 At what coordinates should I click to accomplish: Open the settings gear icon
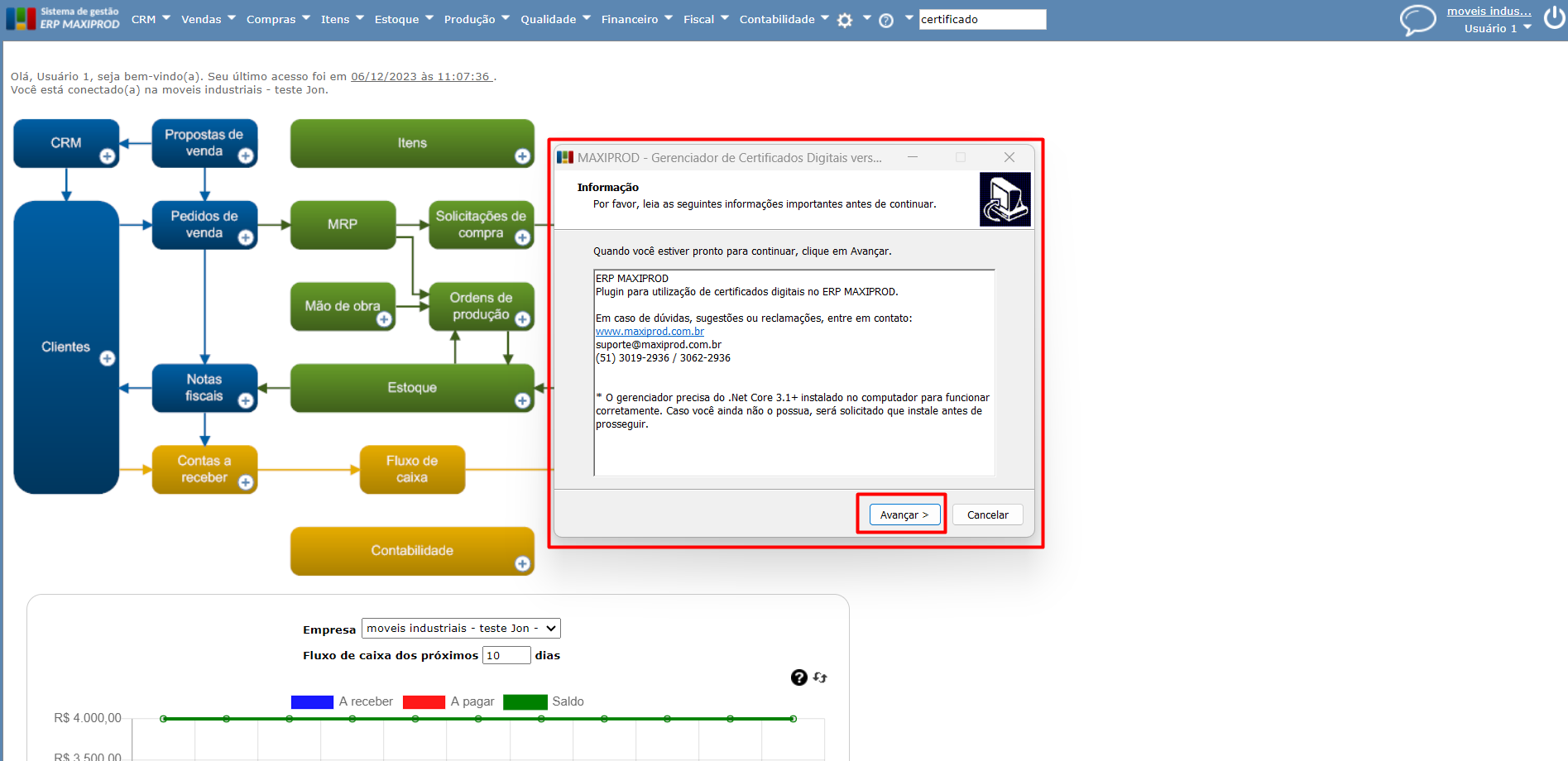[845, 21]
